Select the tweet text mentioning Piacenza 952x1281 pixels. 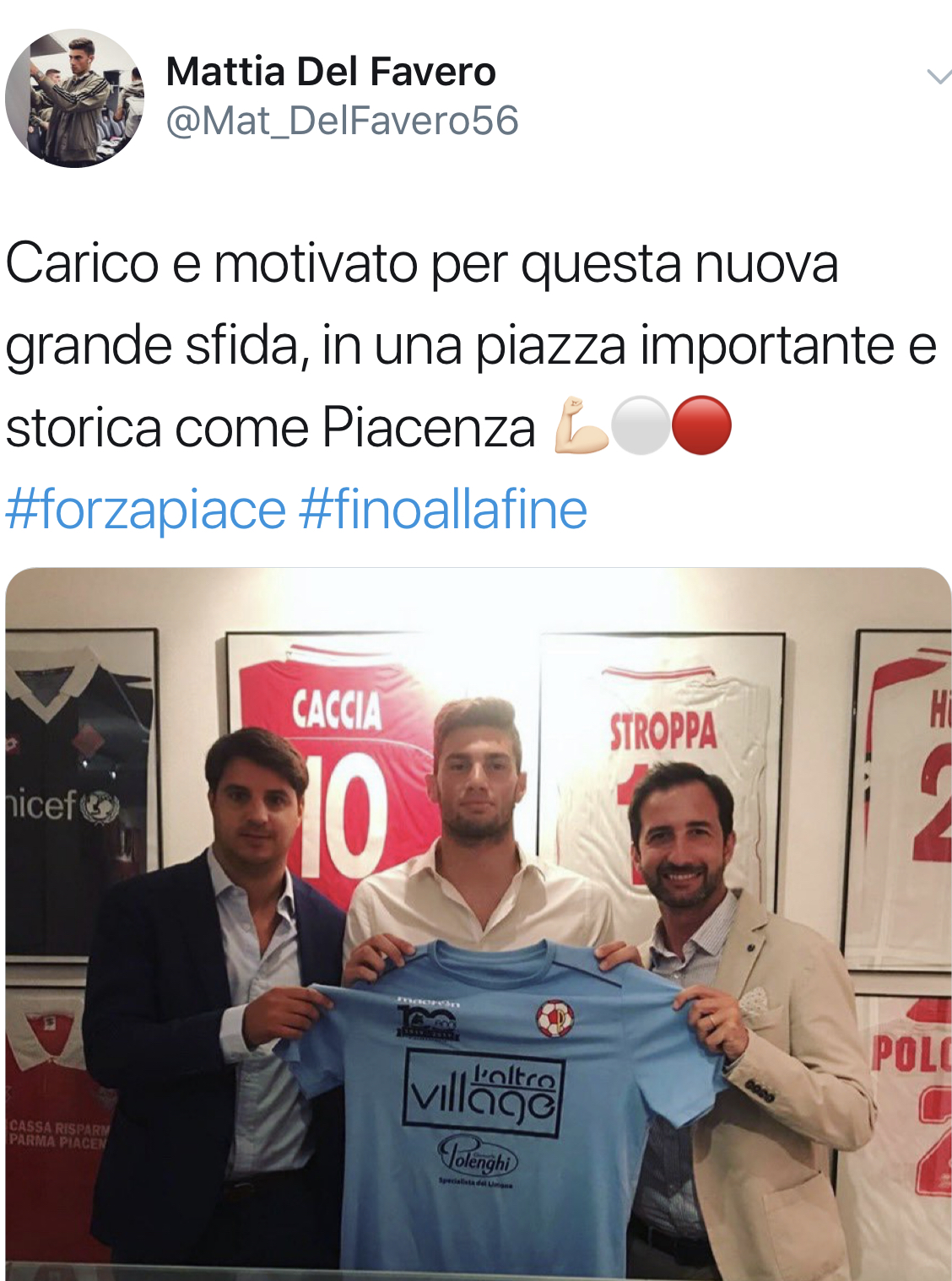(x=471, y=345)
